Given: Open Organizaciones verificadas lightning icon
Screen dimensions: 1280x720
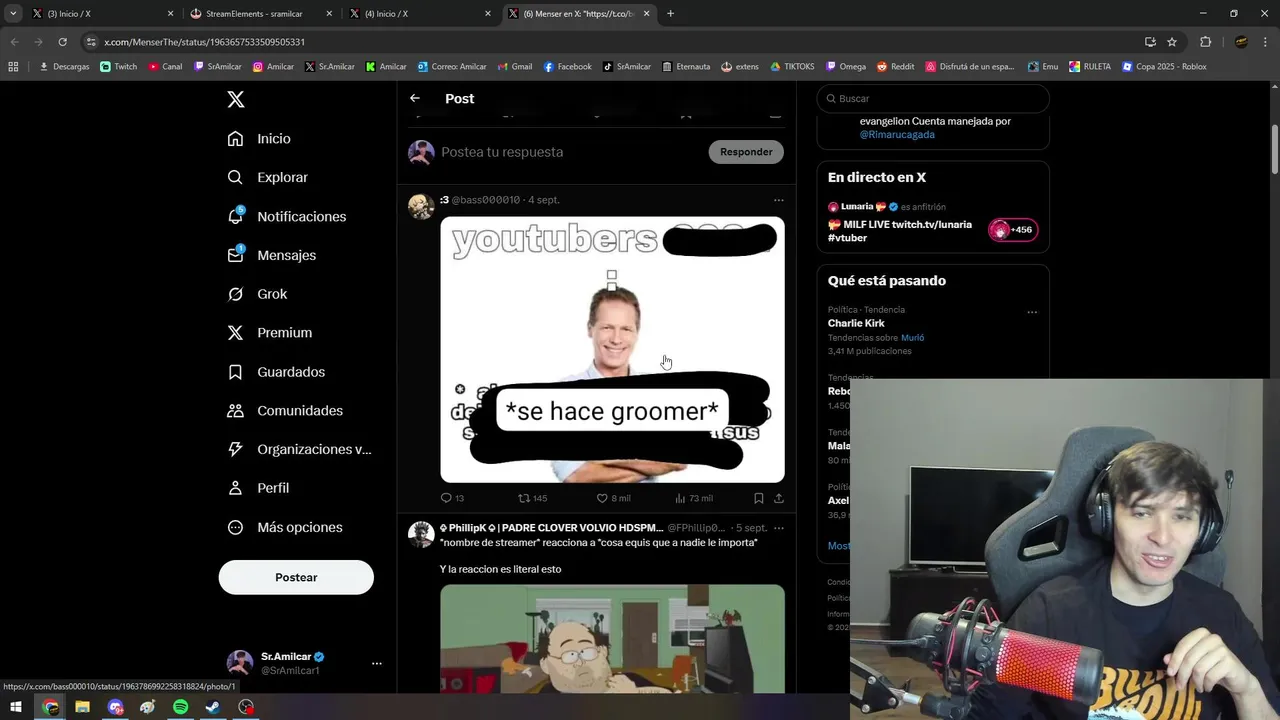Looking at the screenshot, I should (x=235, y=449).
